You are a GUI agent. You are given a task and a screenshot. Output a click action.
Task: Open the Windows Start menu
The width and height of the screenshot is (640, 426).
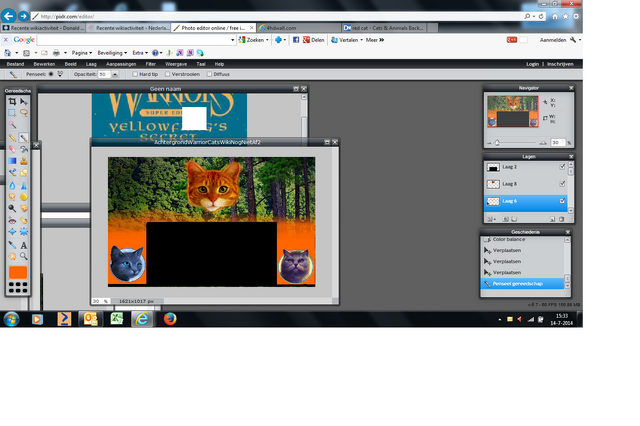[x=11, y=319]
